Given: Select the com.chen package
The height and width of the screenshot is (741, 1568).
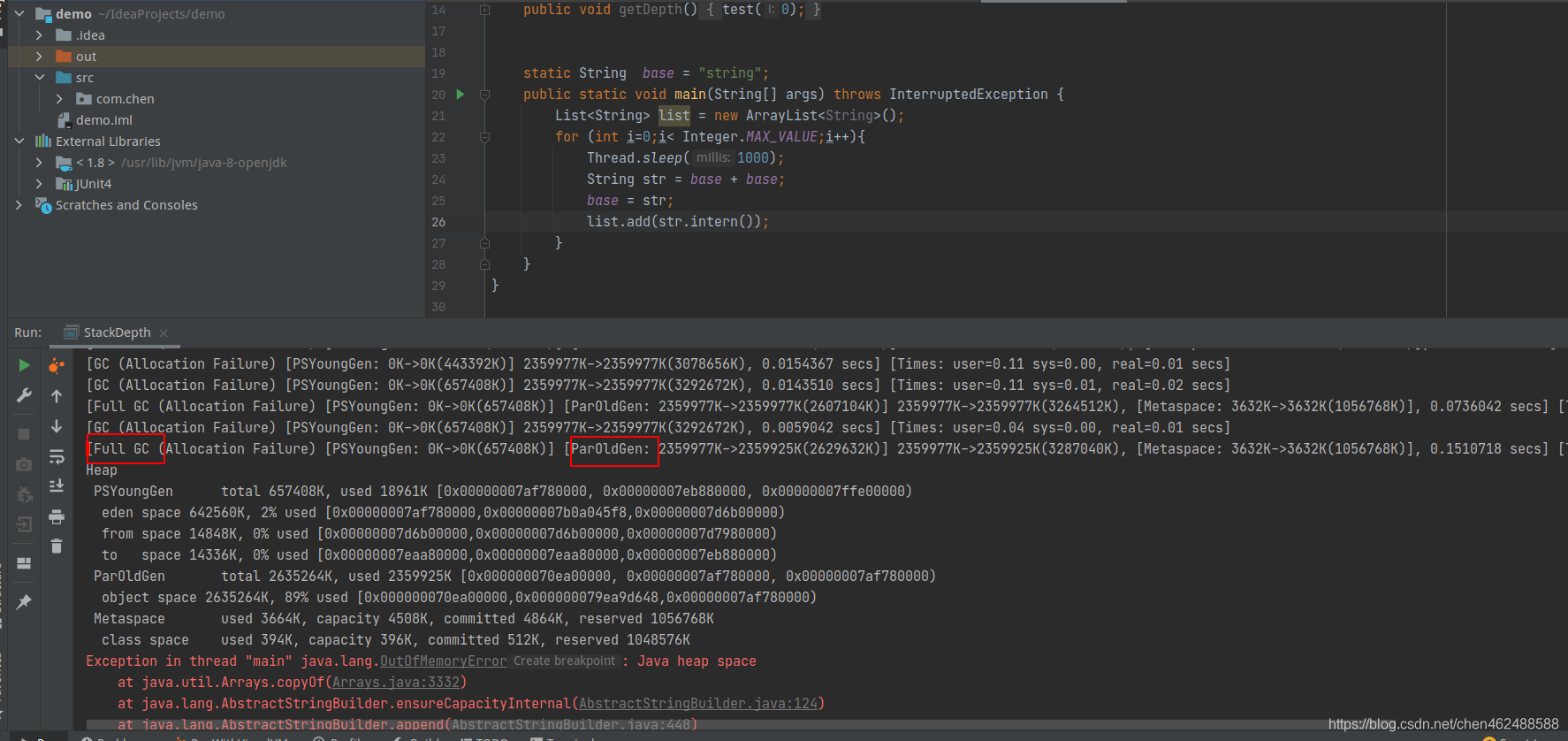Looking at the screenshot, I should coord(125,99).
